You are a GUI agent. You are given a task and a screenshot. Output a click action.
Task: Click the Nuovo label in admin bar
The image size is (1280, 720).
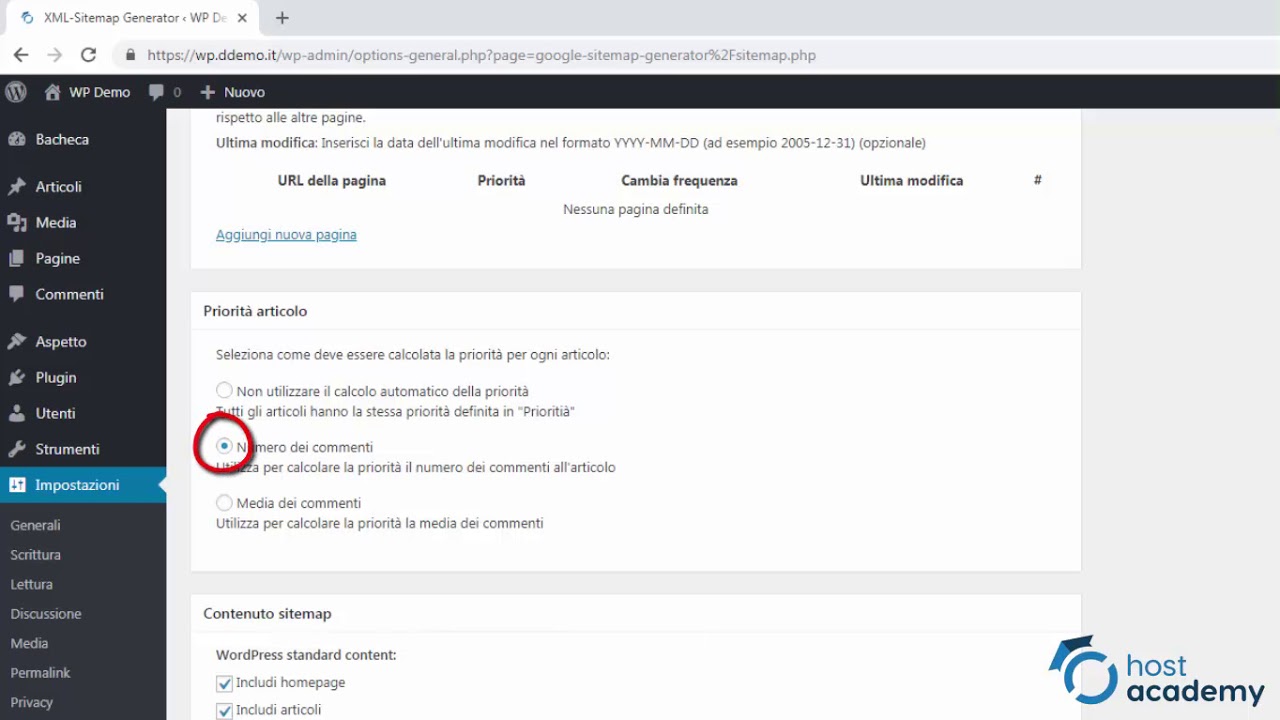pos(244,92)
